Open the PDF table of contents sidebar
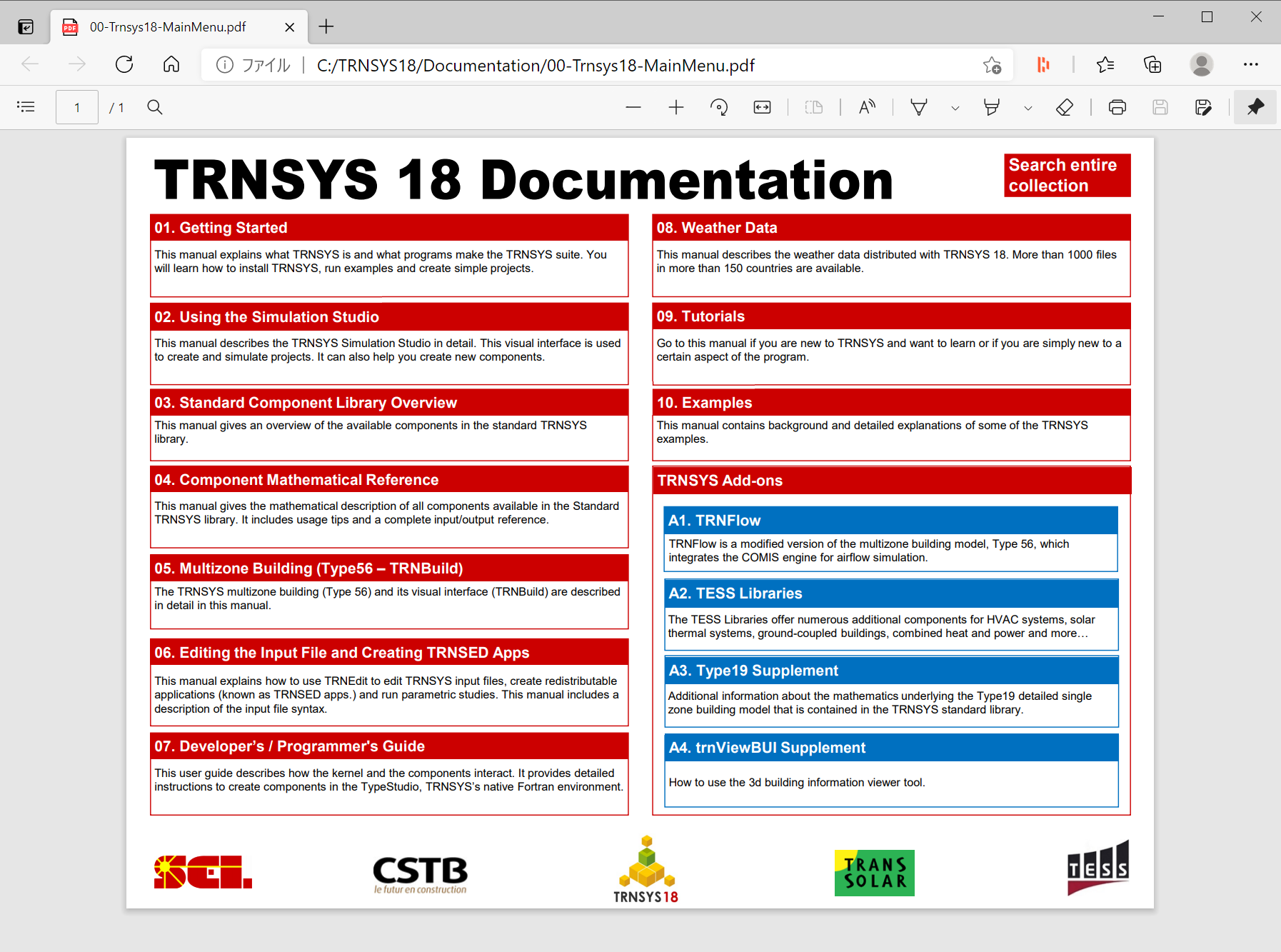Screen dimensions: 1281x952 click(26, 107)
